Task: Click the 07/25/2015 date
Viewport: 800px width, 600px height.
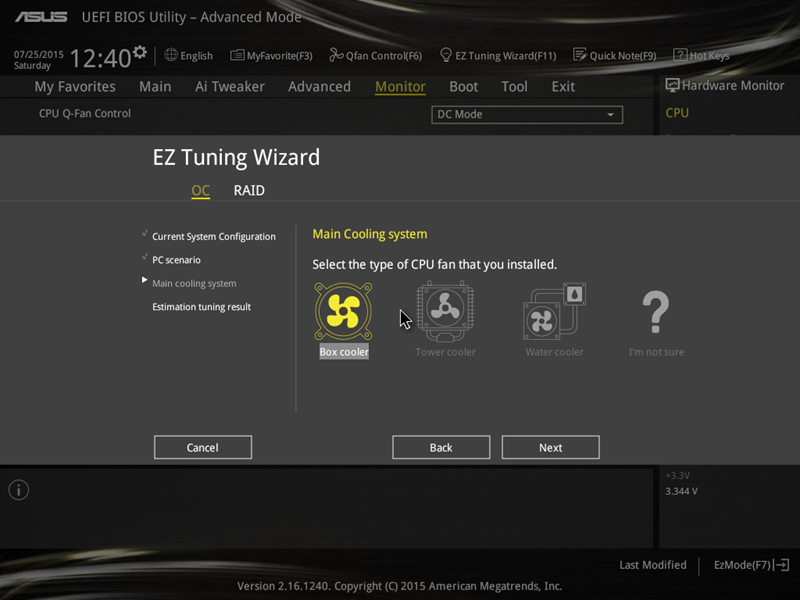Action: click(39, 55)
